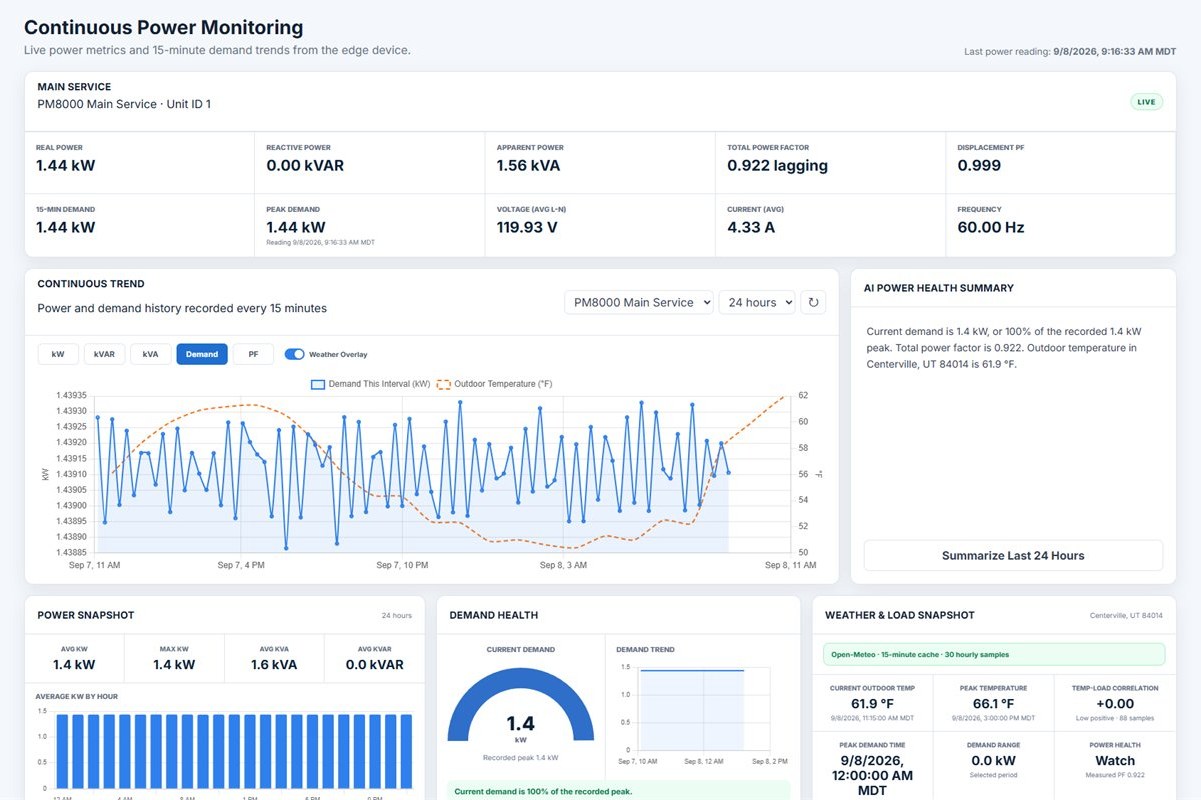Click the Max kW 1.4 kW stat

[174, 664]
